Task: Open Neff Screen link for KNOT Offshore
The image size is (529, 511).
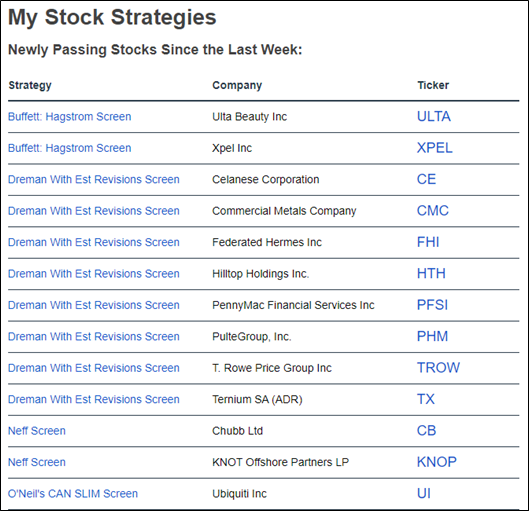Action: click(x=37, y=462)
